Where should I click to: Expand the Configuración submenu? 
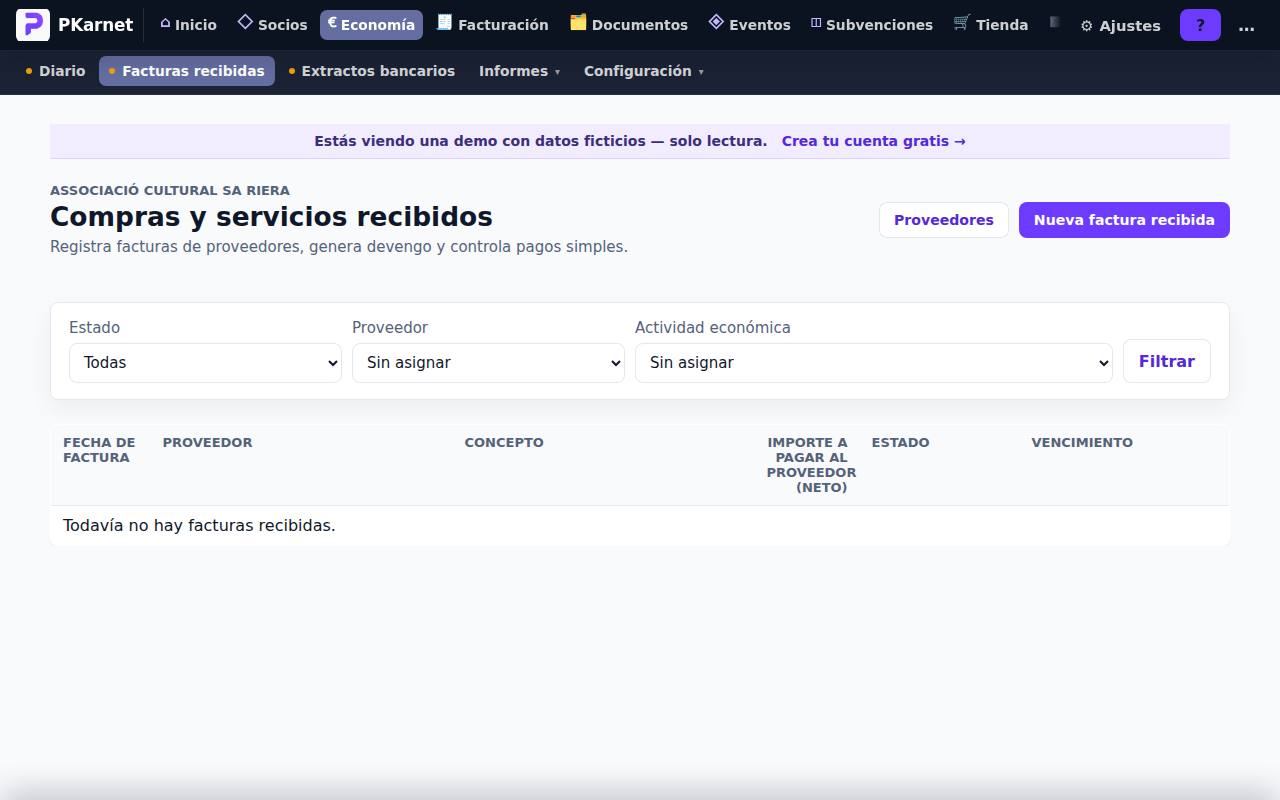click(x=644, y=71)
